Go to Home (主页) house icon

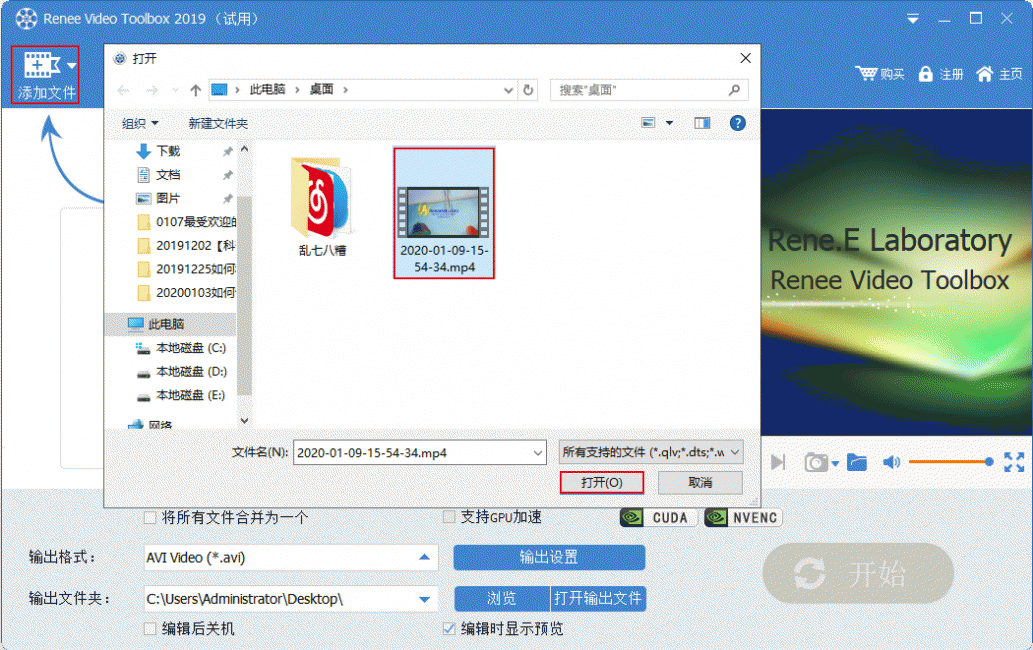click(x=985, y=74)
